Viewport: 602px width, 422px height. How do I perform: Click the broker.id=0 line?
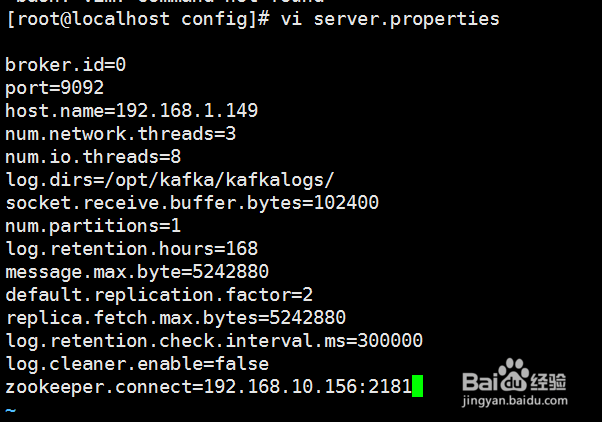coord(66,65)
